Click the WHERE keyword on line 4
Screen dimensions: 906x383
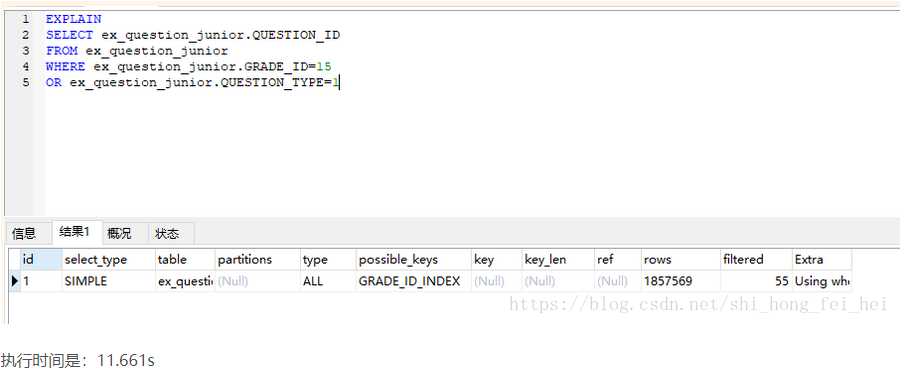pos(65,66)
